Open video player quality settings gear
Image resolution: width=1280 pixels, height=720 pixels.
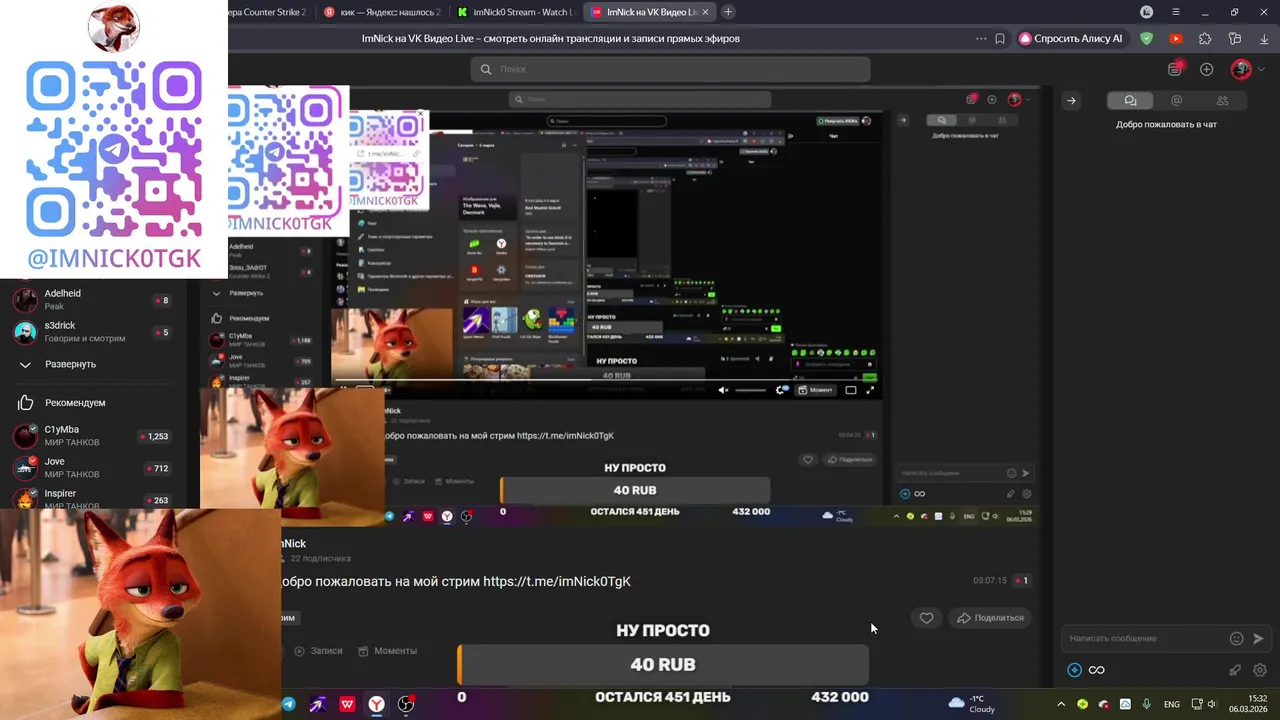(x=781, y=390)
